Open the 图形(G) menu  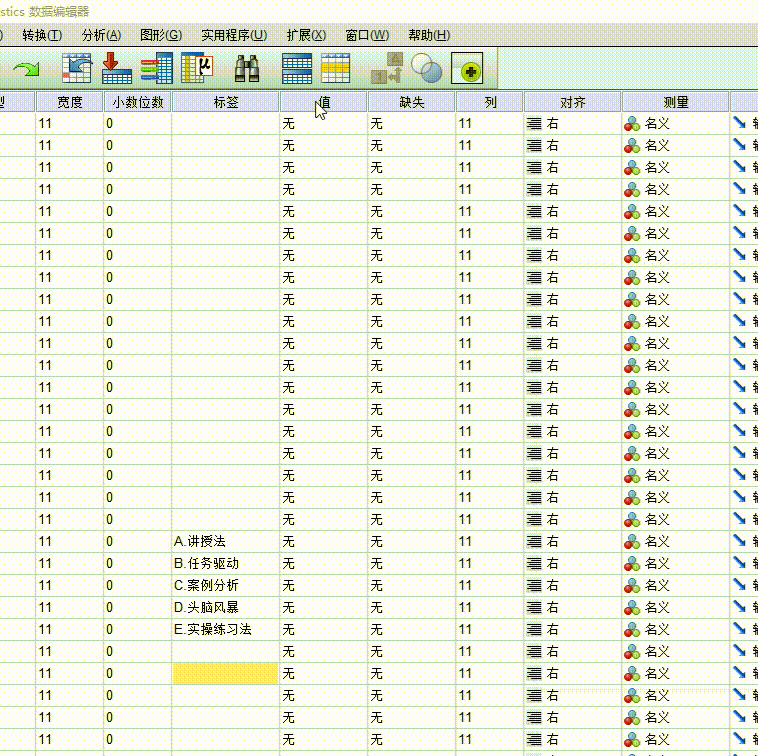161,35
